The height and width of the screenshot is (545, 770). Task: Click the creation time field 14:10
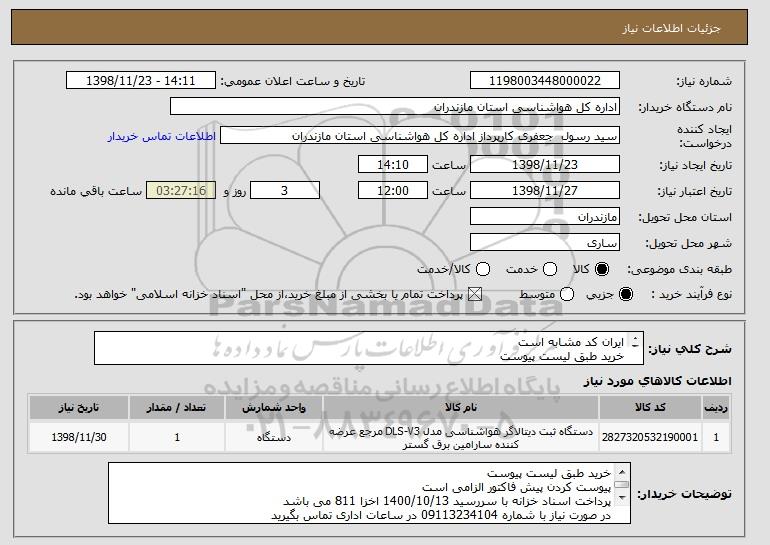393,164
